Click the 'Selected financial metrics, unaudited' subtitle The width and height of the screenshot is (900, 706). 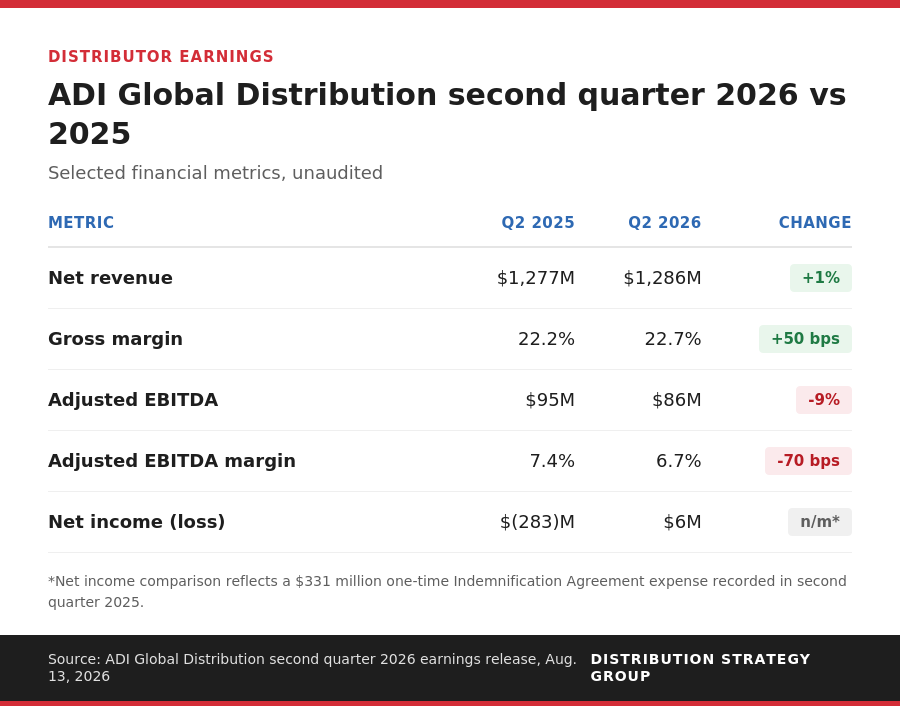(215, 173)
